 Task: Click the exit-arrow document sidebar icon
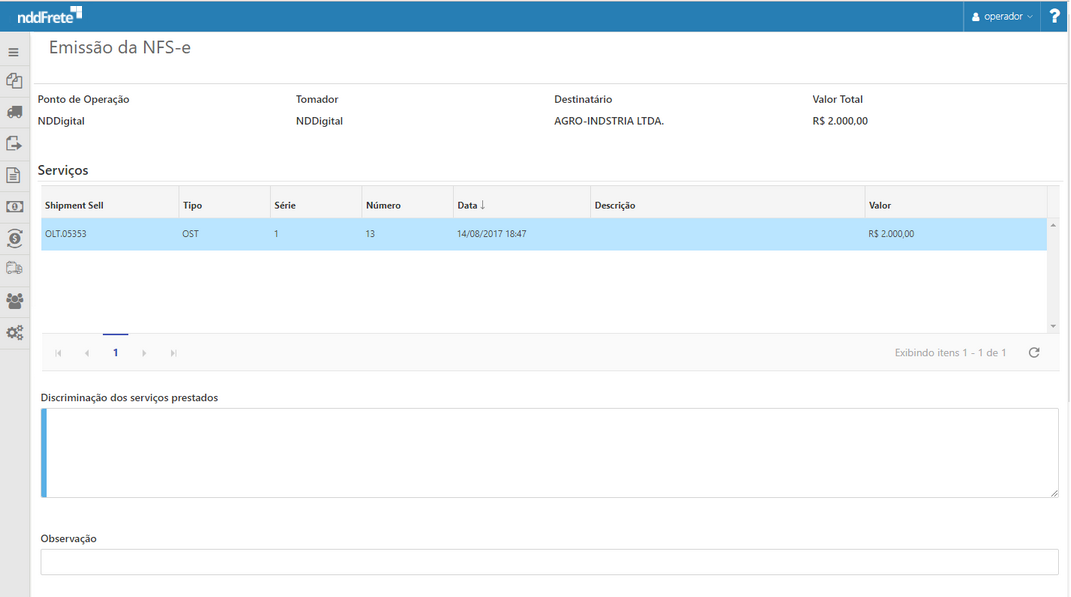[14, 144]
